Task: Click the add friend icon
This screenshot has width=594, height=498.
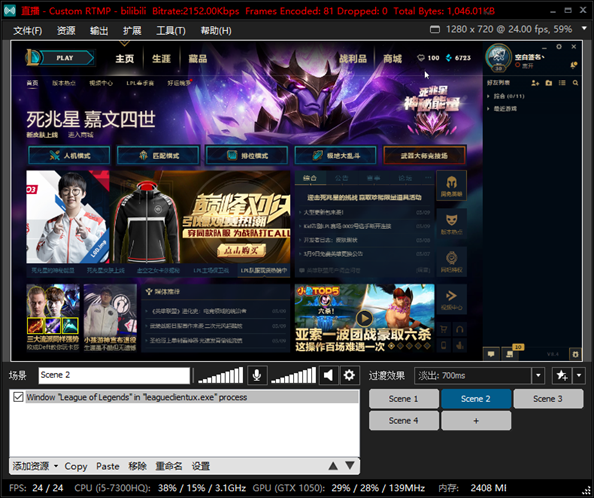Action: 535,83
